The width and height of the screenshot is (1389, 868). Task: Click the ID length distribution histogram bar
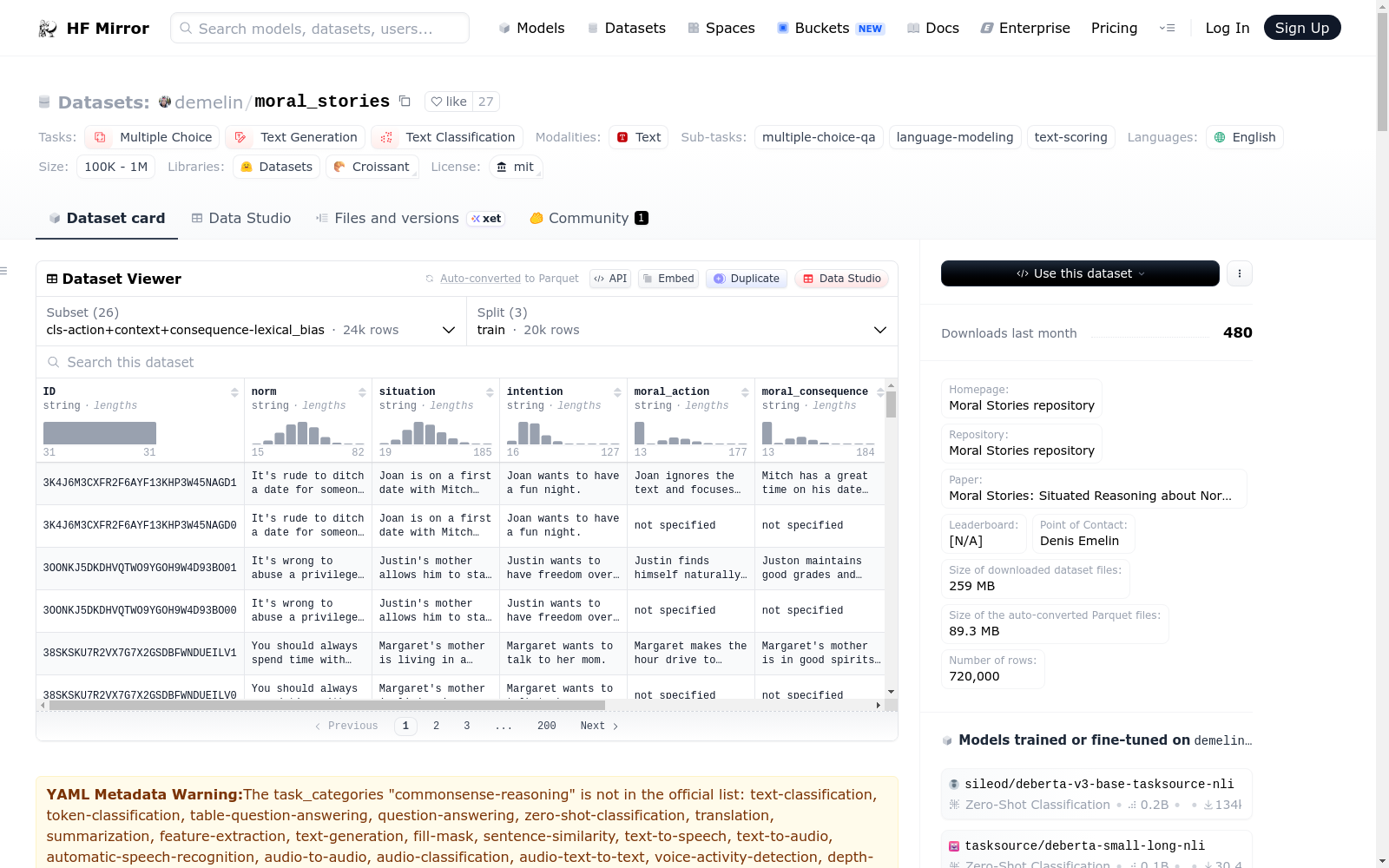tap(100, 433)
